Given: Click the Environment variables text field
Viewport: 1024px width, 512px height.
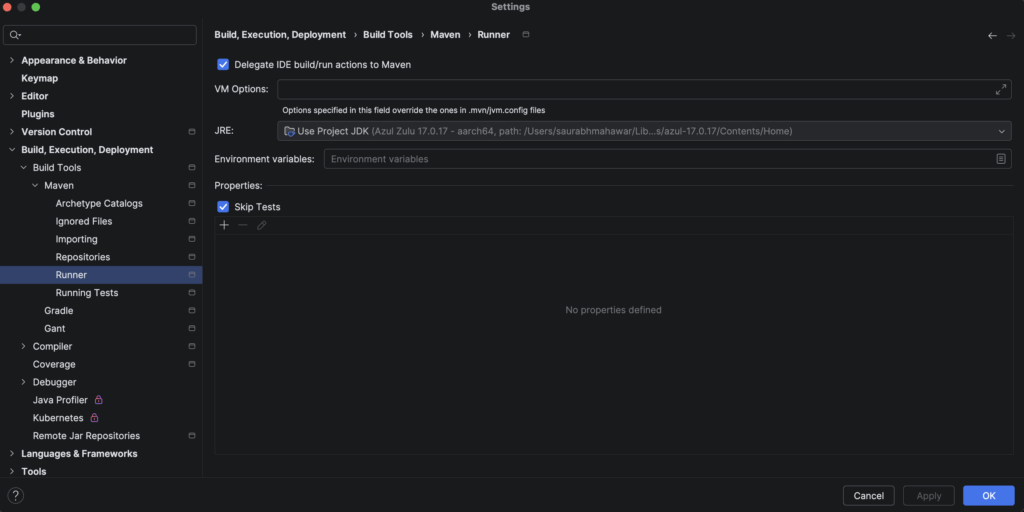Looking at the screenshot, I should [x=655, y=159].
